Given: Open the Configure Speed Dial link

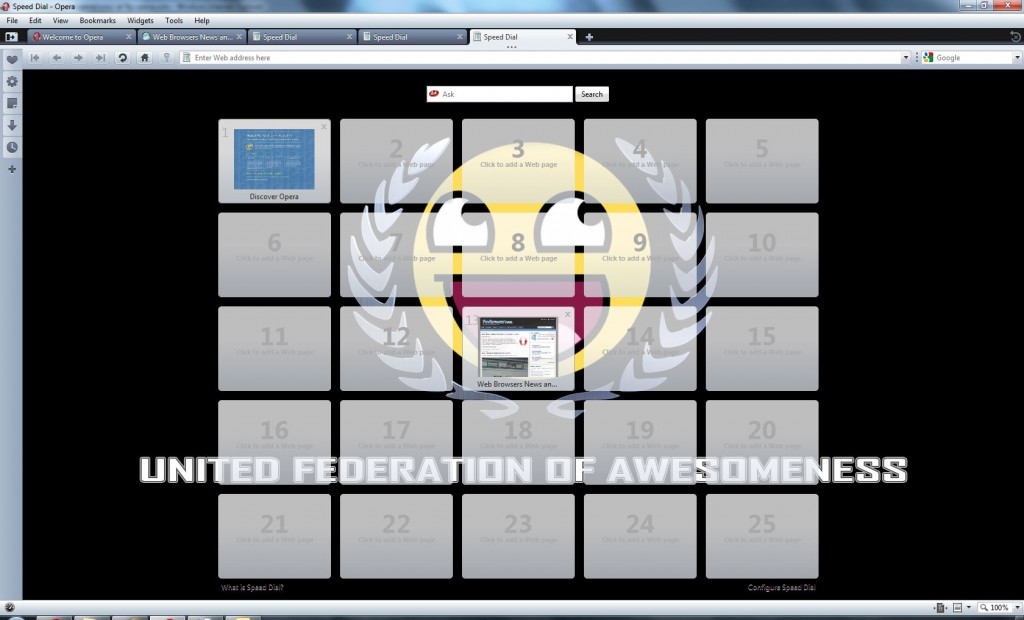Looking at the screenshot, I should tap(782, 588).
